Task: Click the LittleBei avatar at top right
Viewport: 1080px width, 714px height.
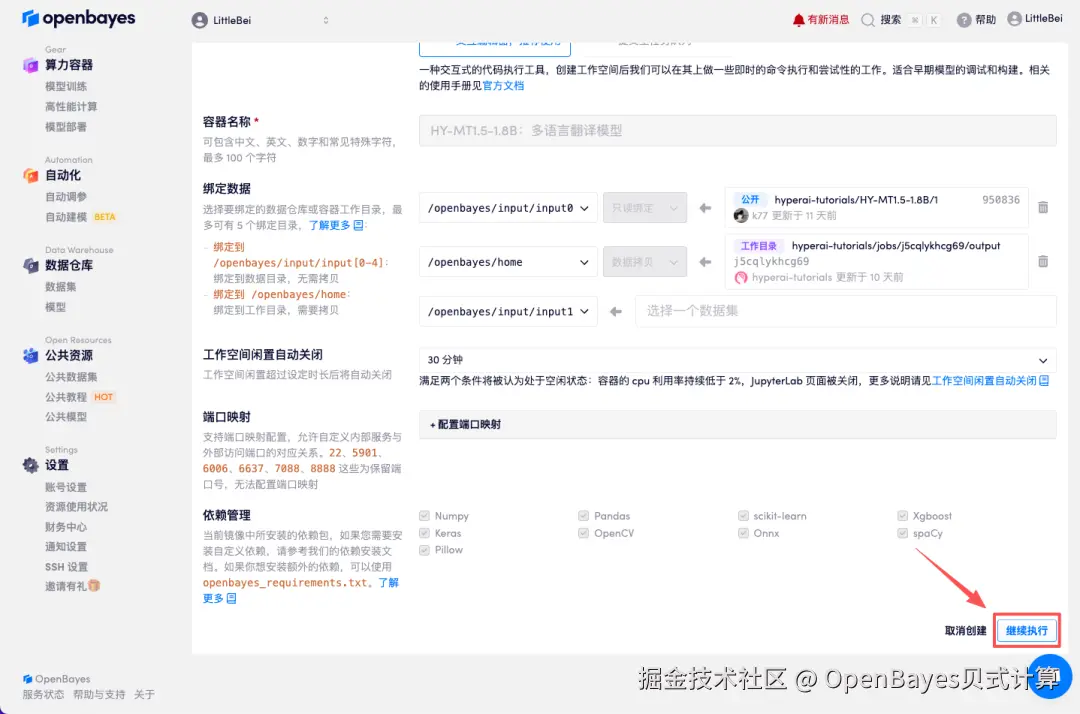Action: pyautogui.click(x=1014, y=19)
